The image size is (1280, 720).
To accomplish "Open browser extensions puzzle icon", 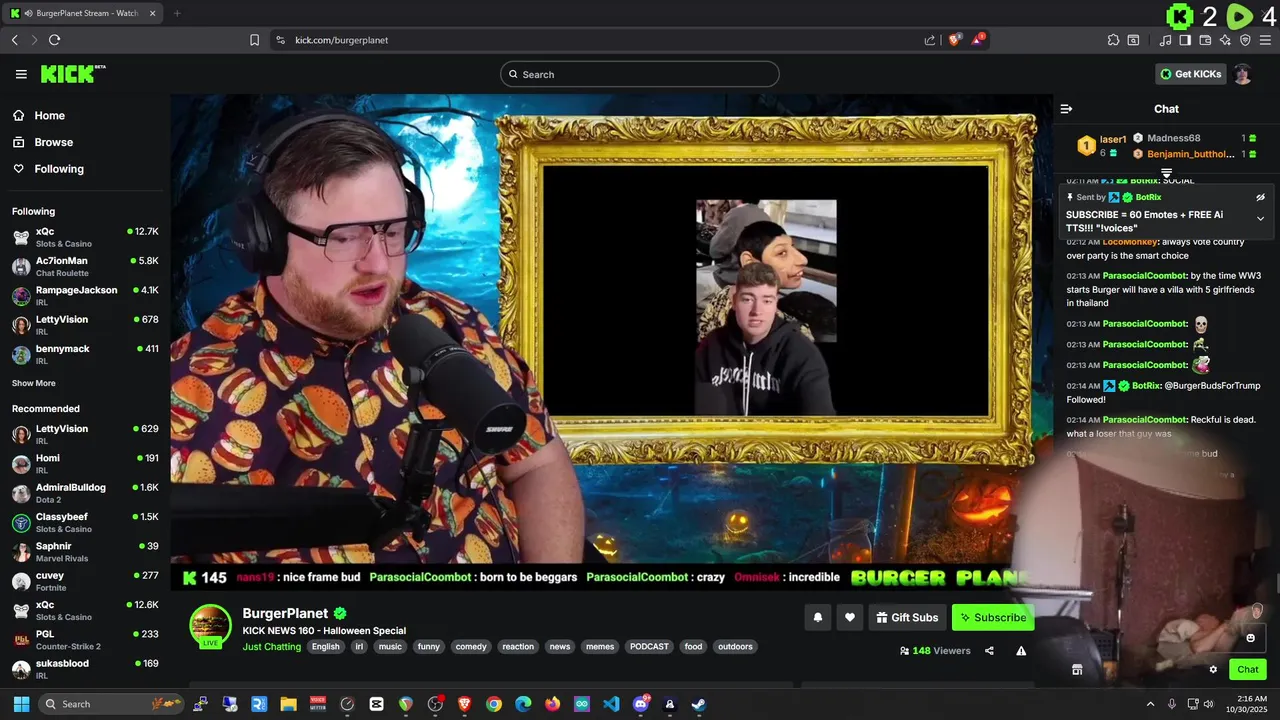I will [1113, 40].
